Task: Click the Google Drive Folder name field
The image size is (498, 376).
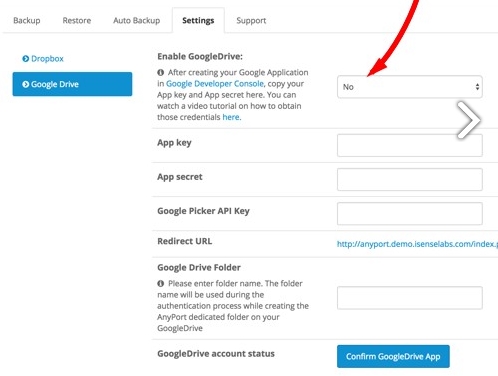Action: (410, 298)
